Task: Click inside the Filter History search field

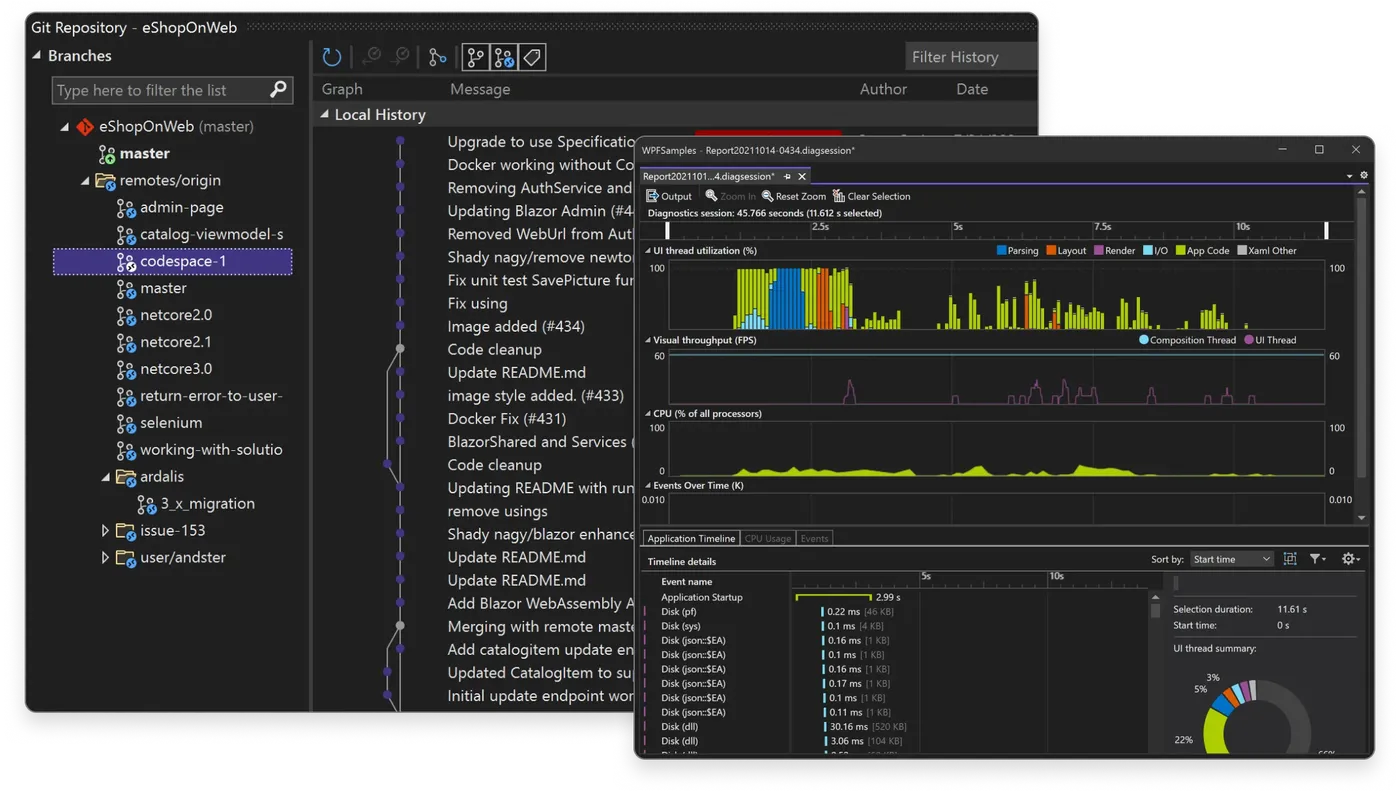Action: 970,56
